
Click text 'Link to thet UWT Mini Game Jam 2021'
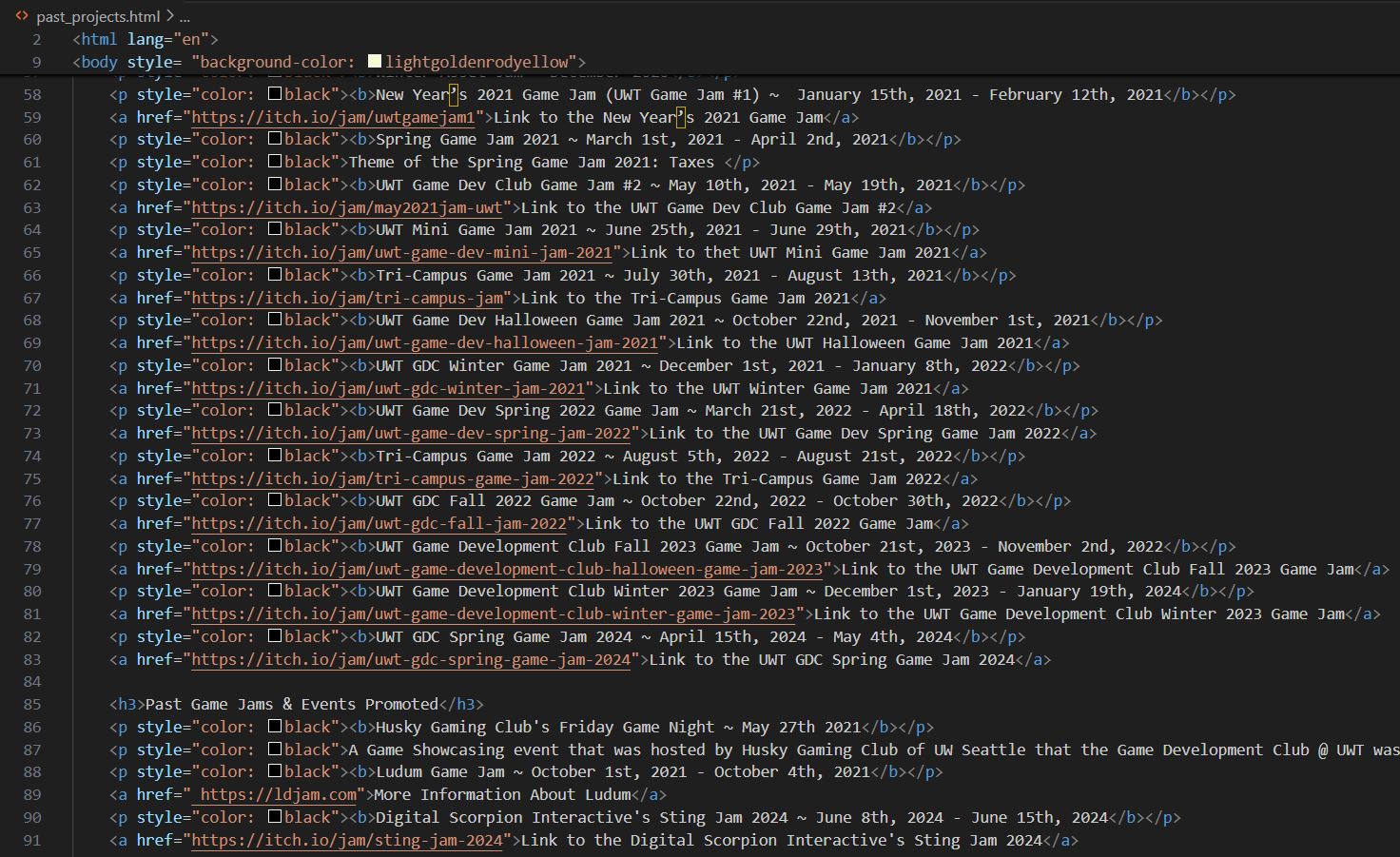790,253
